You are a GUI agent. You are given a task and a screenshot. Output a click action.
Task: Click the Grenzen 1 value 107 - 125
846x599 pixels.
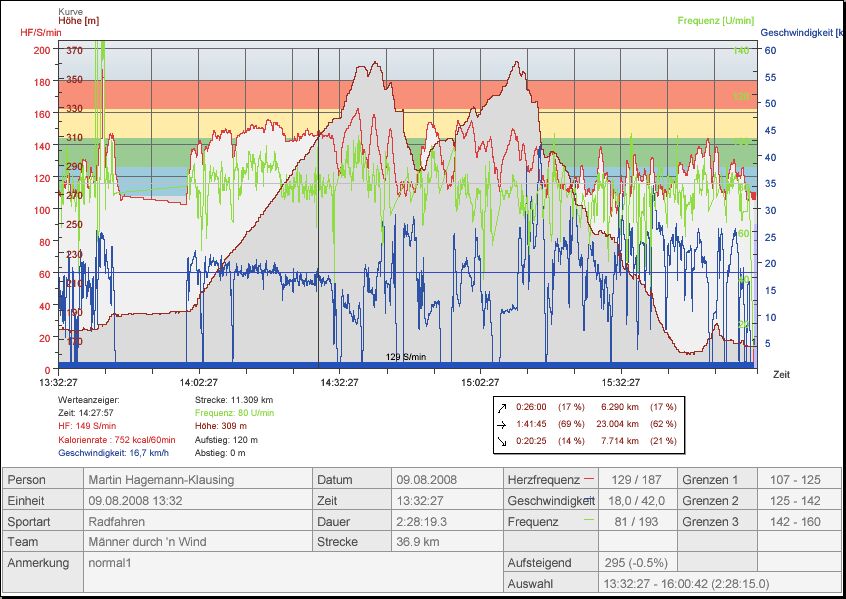(x=797, y=479)
